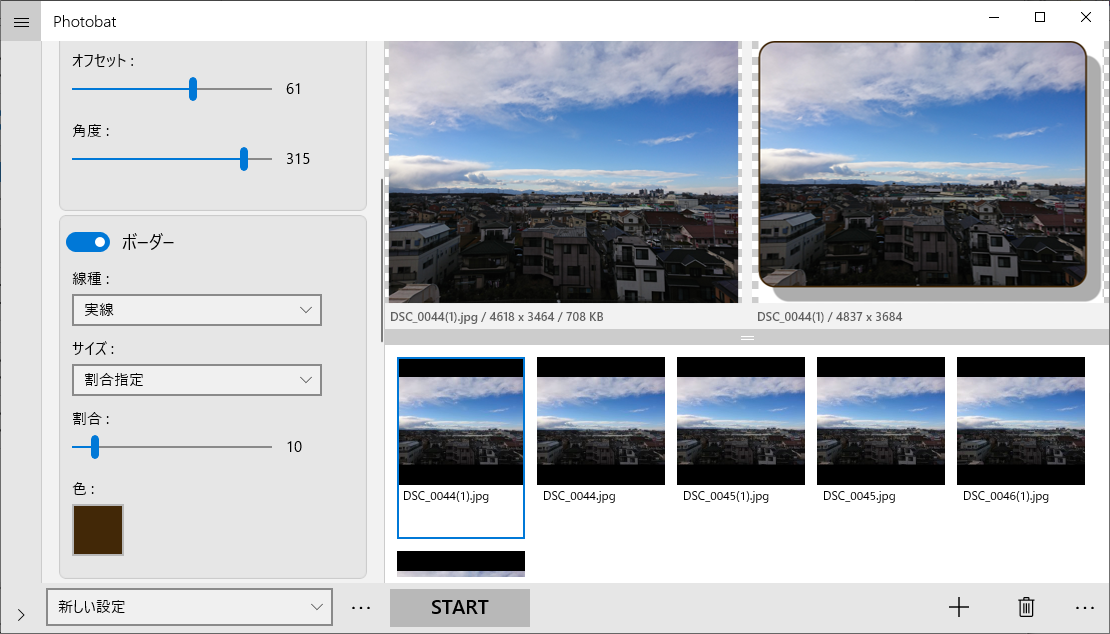Click the trash delete icon
Viewport: 1110px width, 634px height.
coord(1026,607)
